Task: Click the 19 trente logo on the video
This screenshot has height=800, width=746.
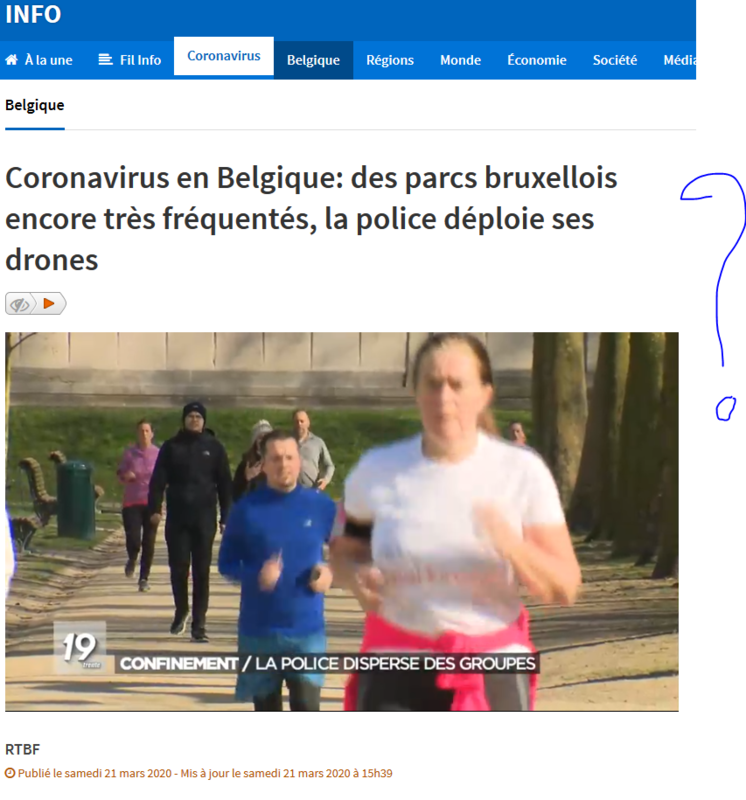Action: coord(80,646)
